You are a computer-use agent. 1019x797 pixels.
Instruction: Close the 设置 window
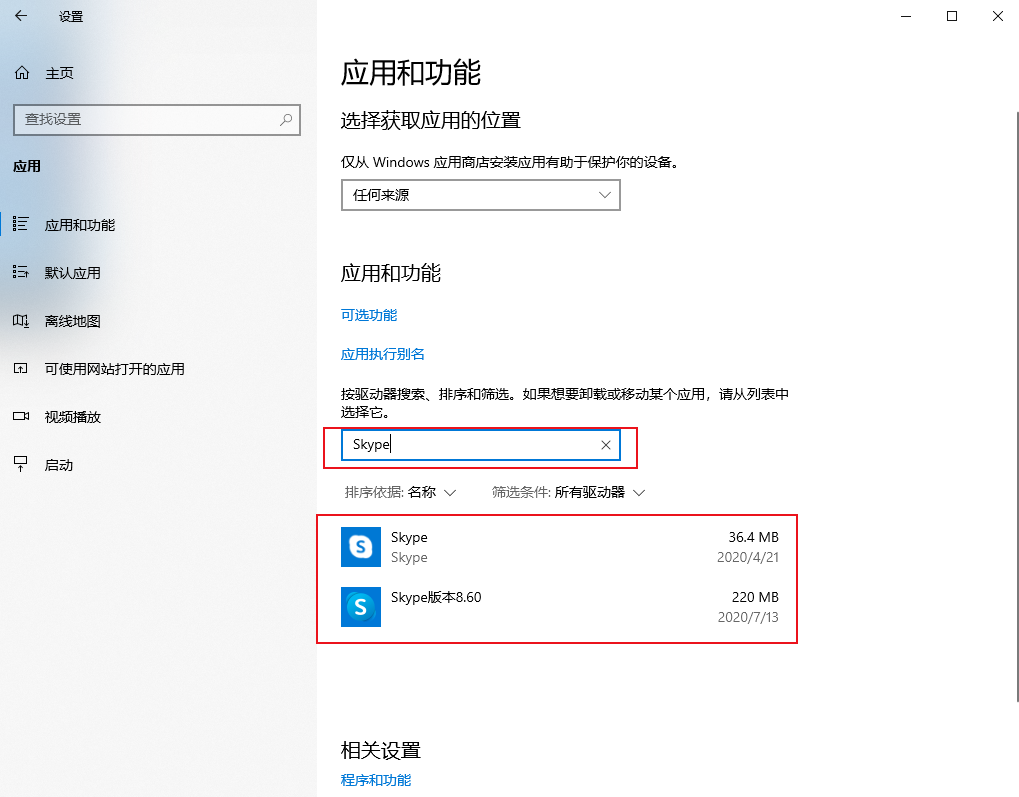point(998,16)
